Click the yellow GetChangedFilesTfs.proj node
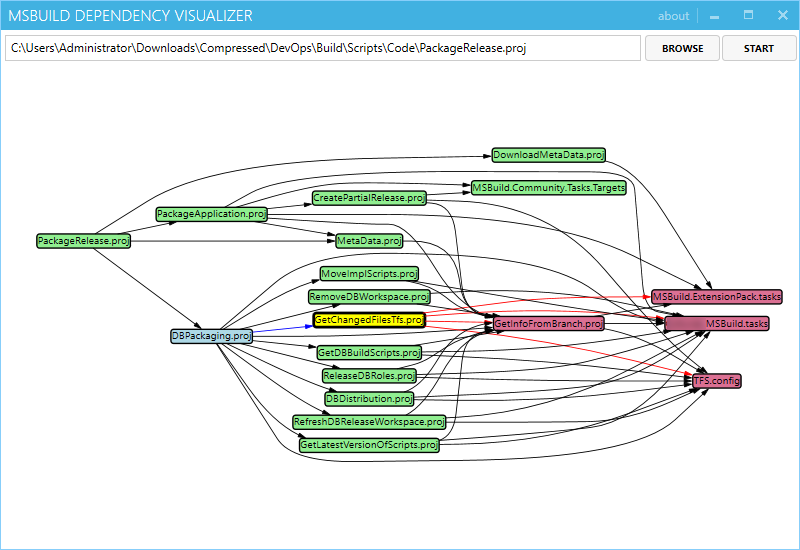 [x=368, y=320]
